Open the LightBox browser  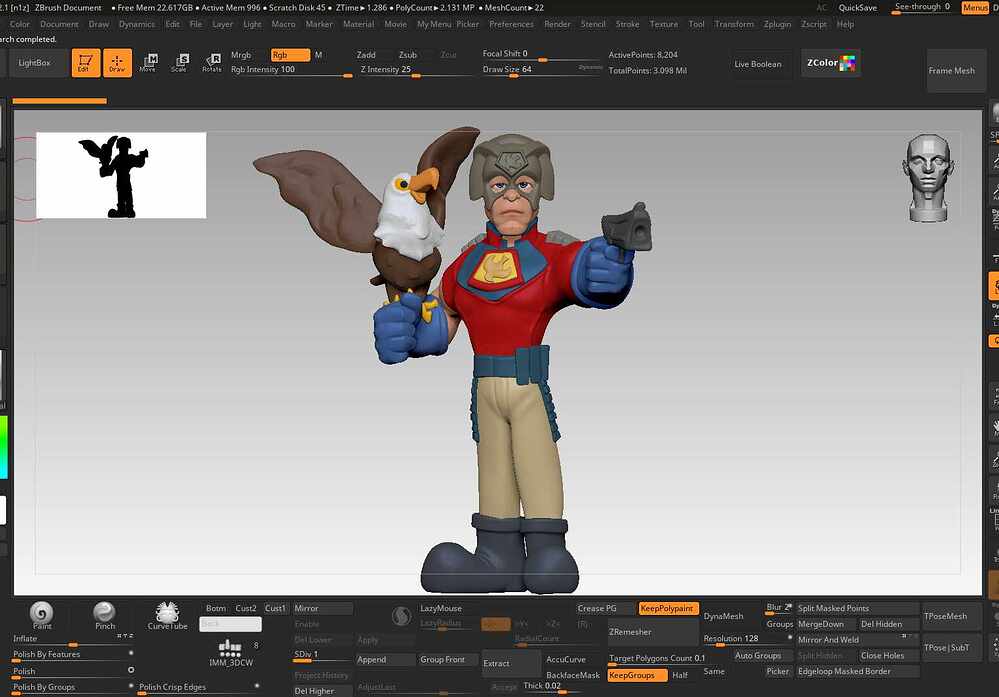pos(35,63)
